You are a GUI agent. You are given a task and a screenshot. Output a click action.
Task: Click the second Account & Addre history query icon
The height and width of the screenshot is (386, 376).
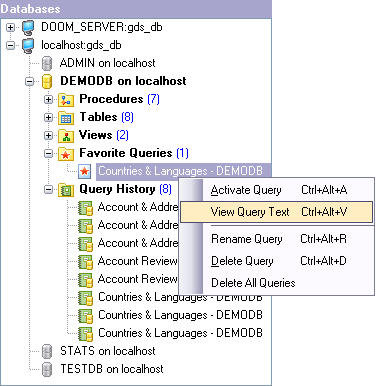tap(85, 226)
